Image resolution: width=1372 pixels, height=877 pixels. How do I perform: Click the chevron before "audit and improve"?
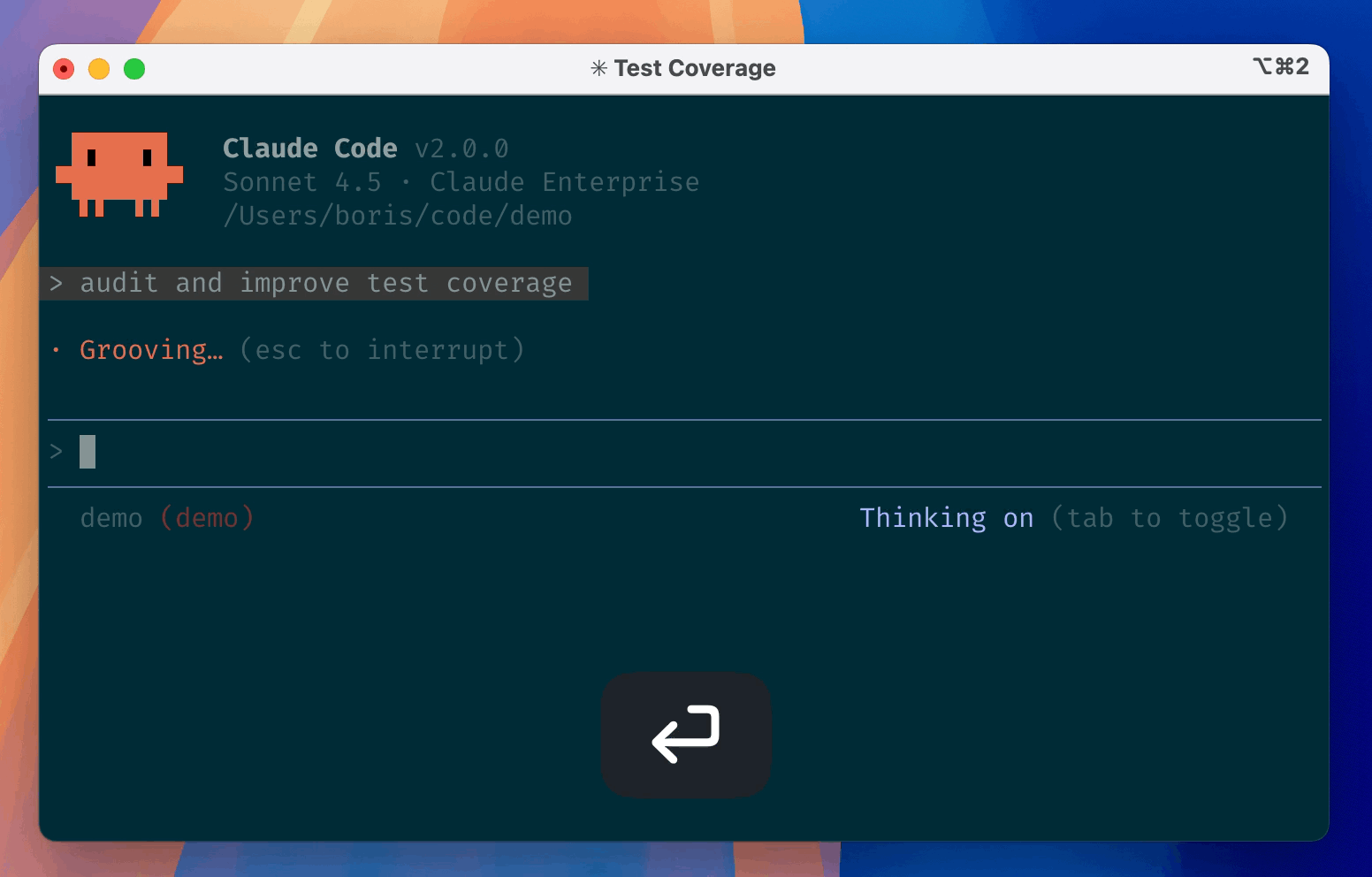click(57, 284)
